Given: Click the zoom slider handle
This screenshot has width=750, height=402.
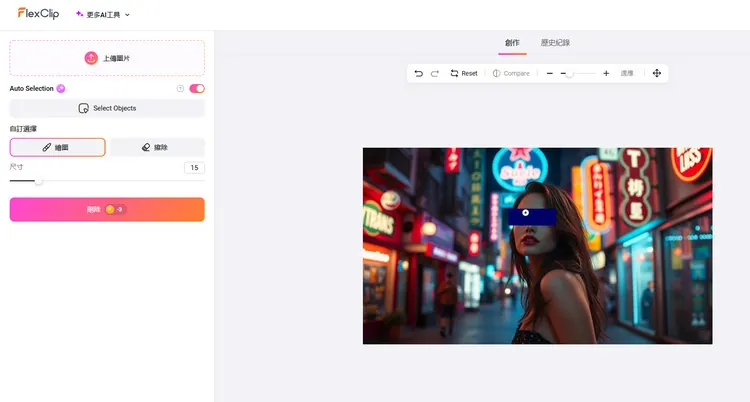Looking at the screenshot, I should tap(569, 74).
